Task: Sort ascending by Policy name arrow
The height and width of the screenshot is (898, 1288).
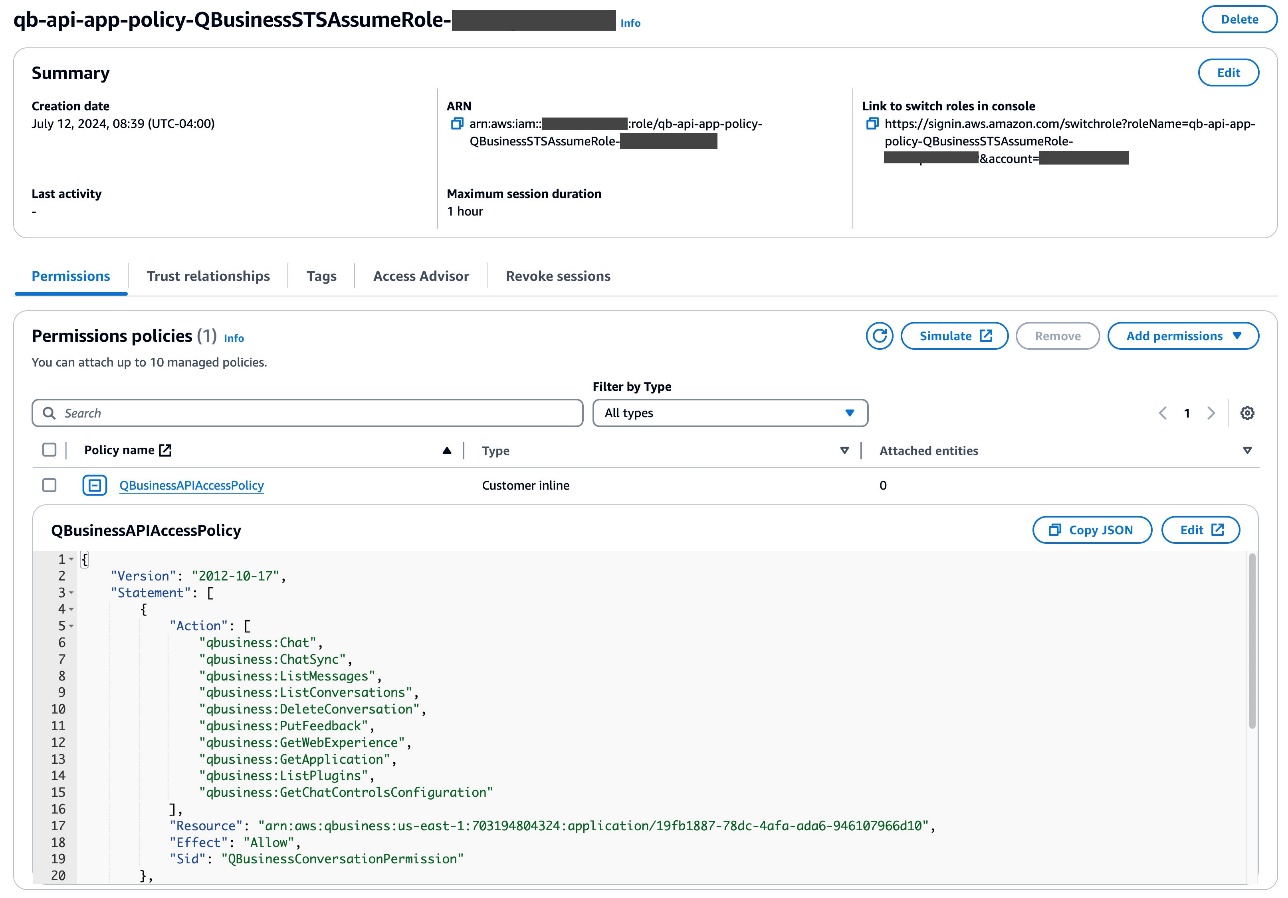Action: tap(447, 451)
